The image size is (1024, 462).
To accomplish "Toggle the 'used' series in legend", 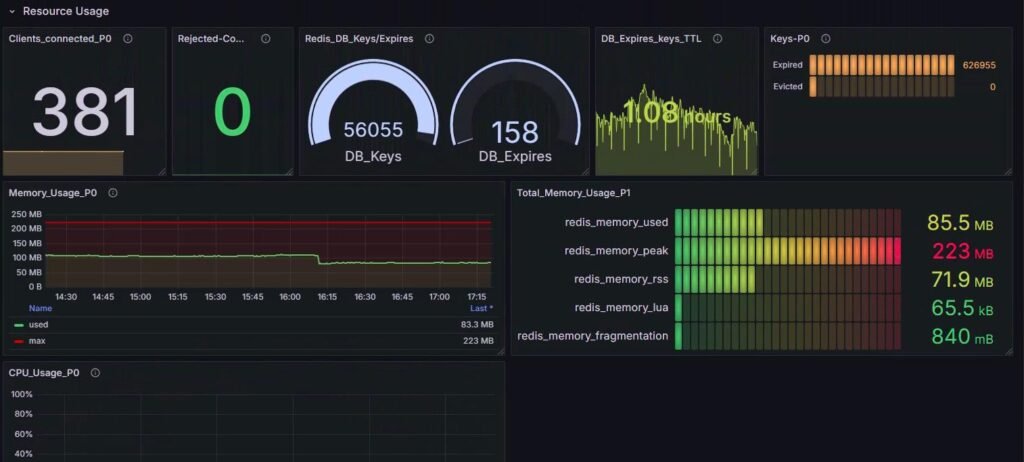I will coord(39,325).
